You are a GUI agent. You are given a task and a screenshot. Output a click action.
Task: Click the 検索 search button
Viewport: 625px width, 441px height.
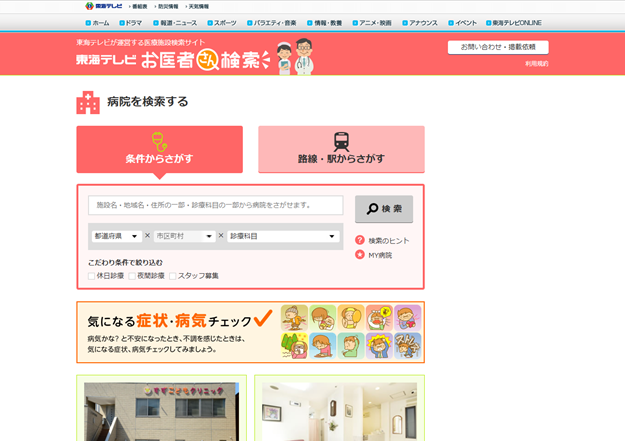coord(384,209)
